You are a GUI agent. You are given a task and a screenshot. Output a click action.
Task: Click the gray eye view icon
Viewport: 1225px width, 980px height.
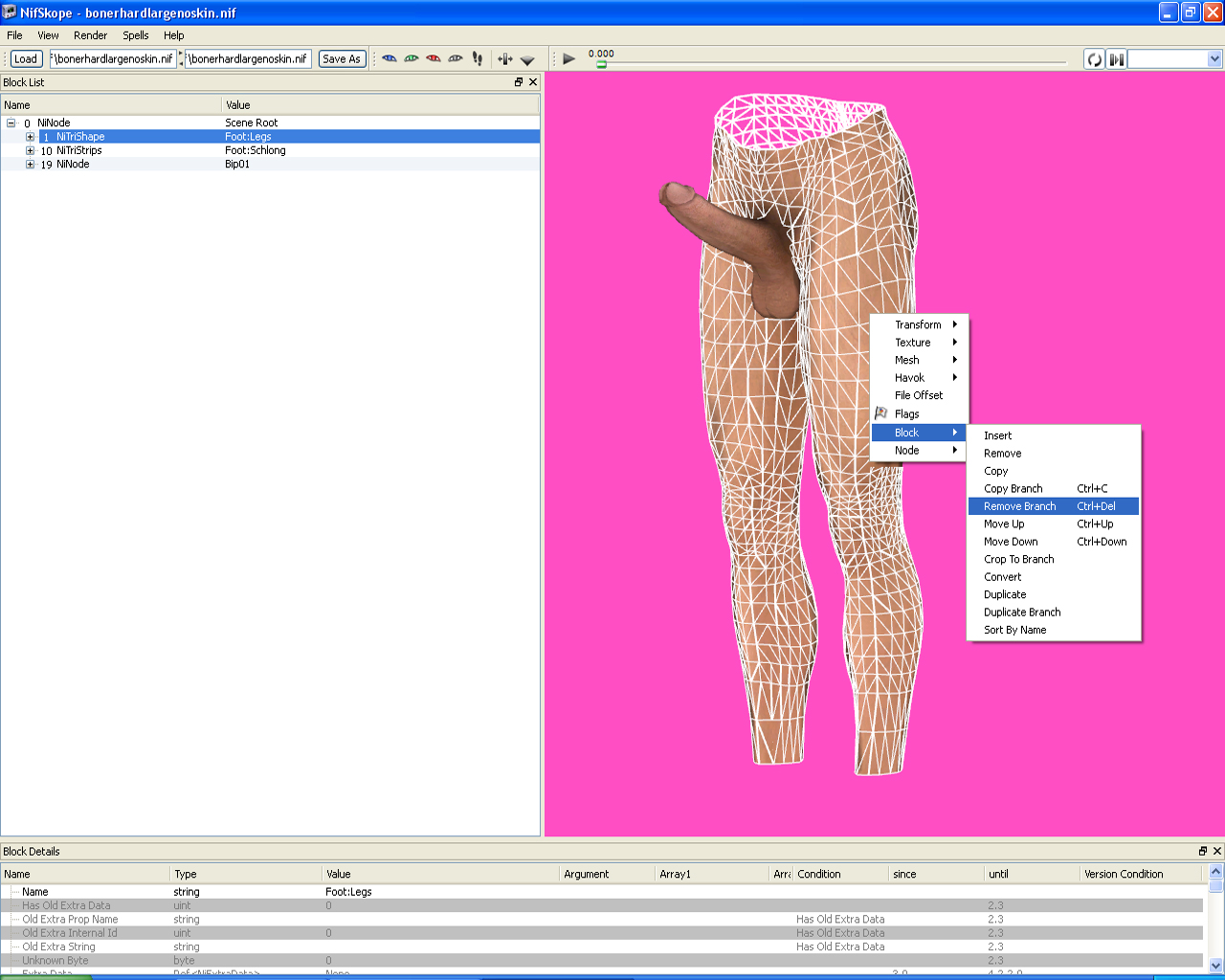click(456, 58)
